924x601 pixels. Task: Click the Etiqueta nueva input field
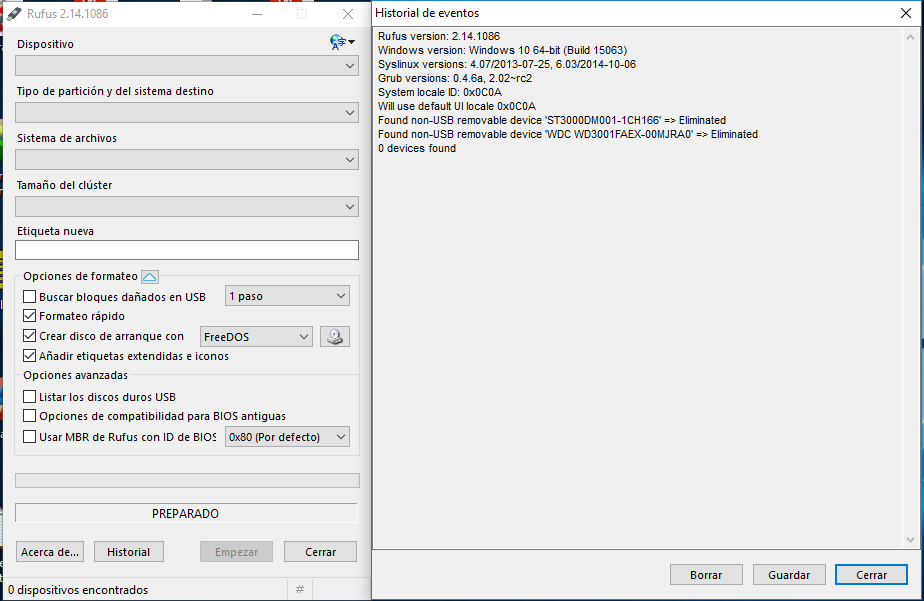pos(187,250)
